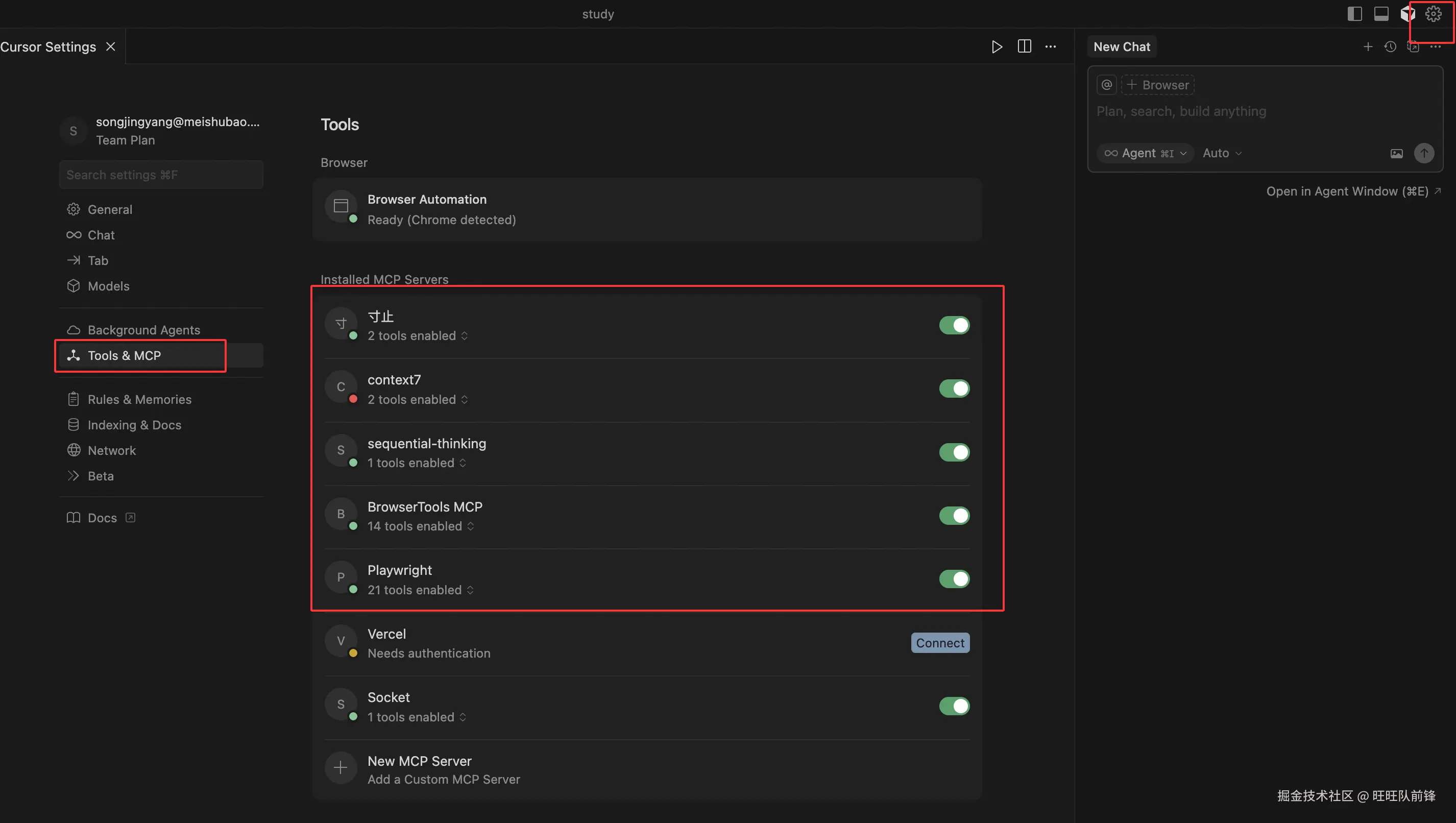Toggle the bottom panel layout icon
The height and width of the screenshot is (823, 1456).
[x=1381, y=14]
